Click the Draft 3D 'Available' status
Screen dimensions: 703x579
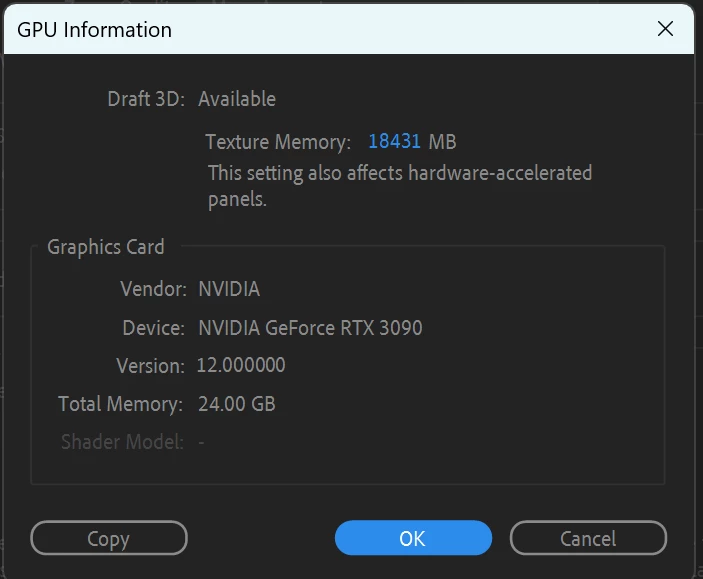pos(237,99)
